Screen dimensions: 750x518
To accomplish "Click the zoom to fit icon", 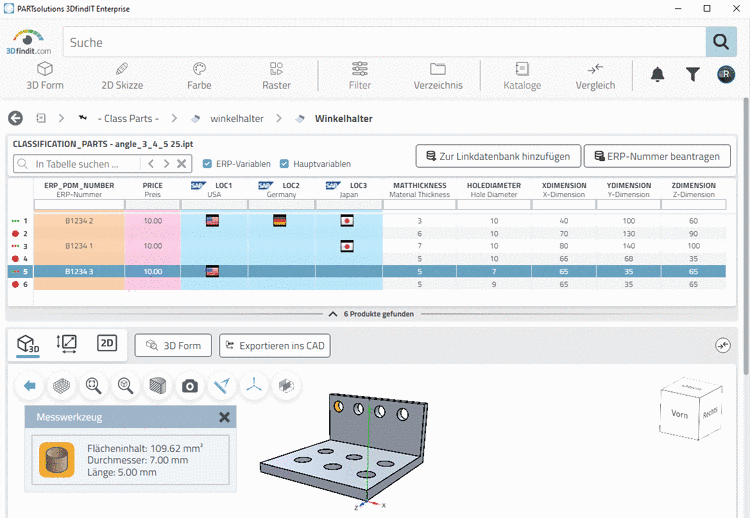I will point(93,386).
